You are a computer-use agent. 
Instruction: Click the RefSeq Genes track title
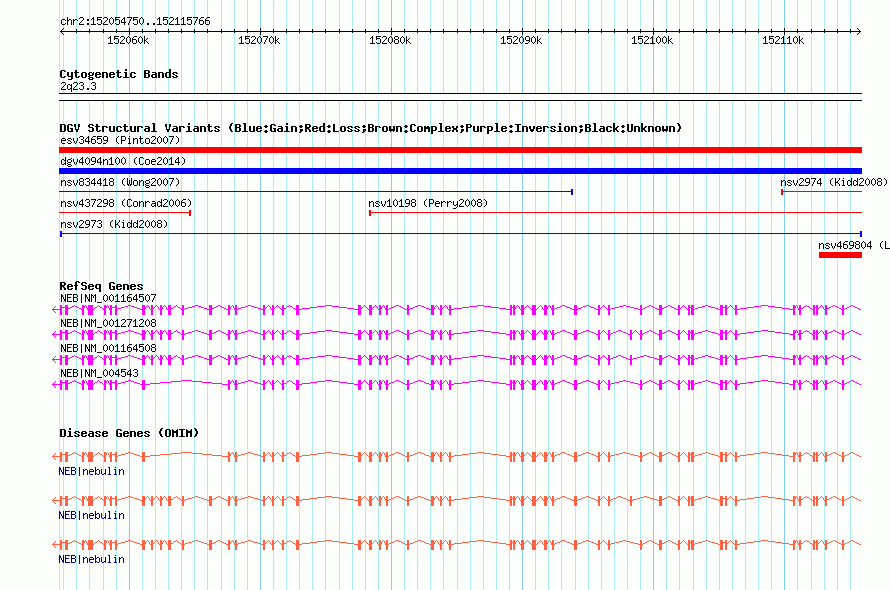pos(101,286)
